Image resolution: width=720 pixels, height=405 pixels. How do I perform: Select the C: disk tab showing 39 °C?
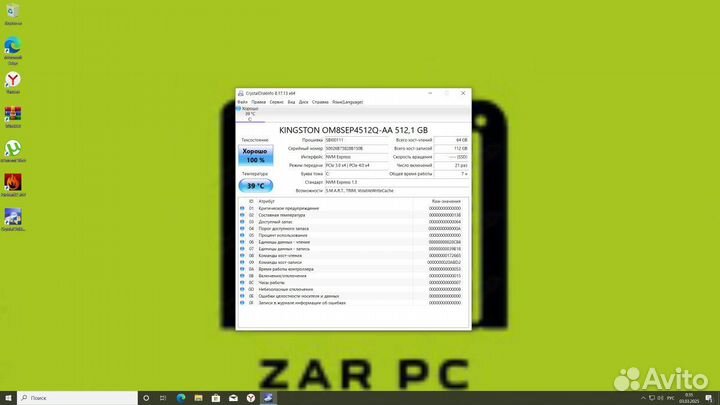coord(250,114)
